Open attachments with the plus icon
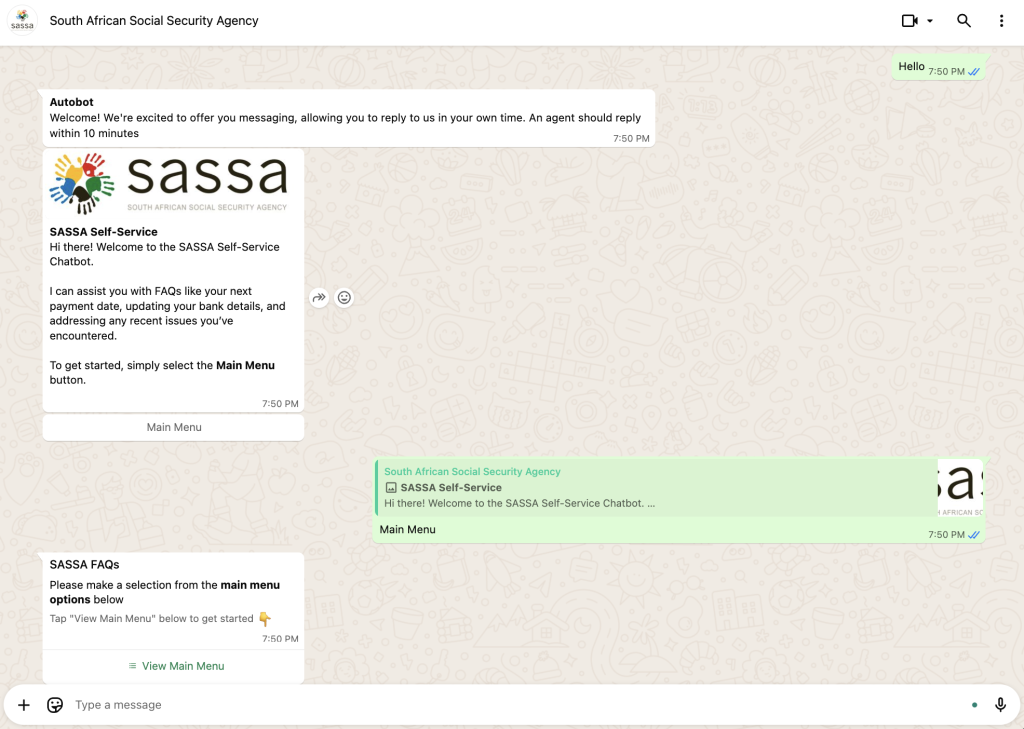 (24, 705)
